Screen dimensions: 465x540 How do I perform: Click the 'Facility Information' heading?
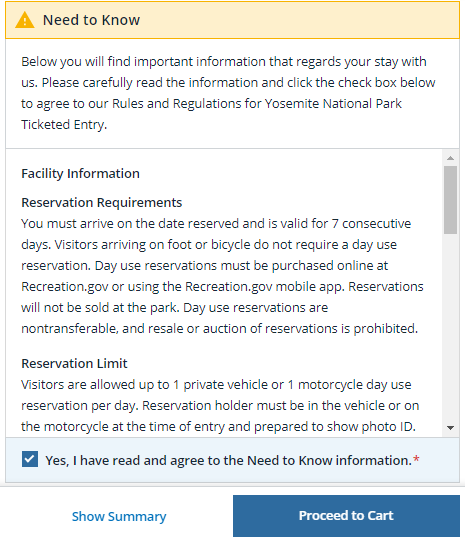[81, 174]
